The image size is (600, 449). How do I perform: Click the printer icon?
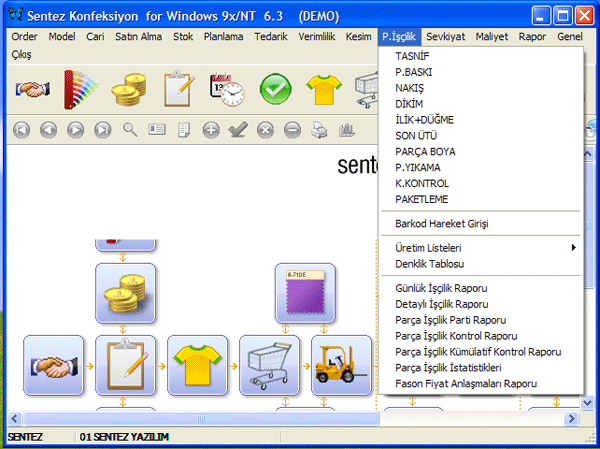point(319,130)
